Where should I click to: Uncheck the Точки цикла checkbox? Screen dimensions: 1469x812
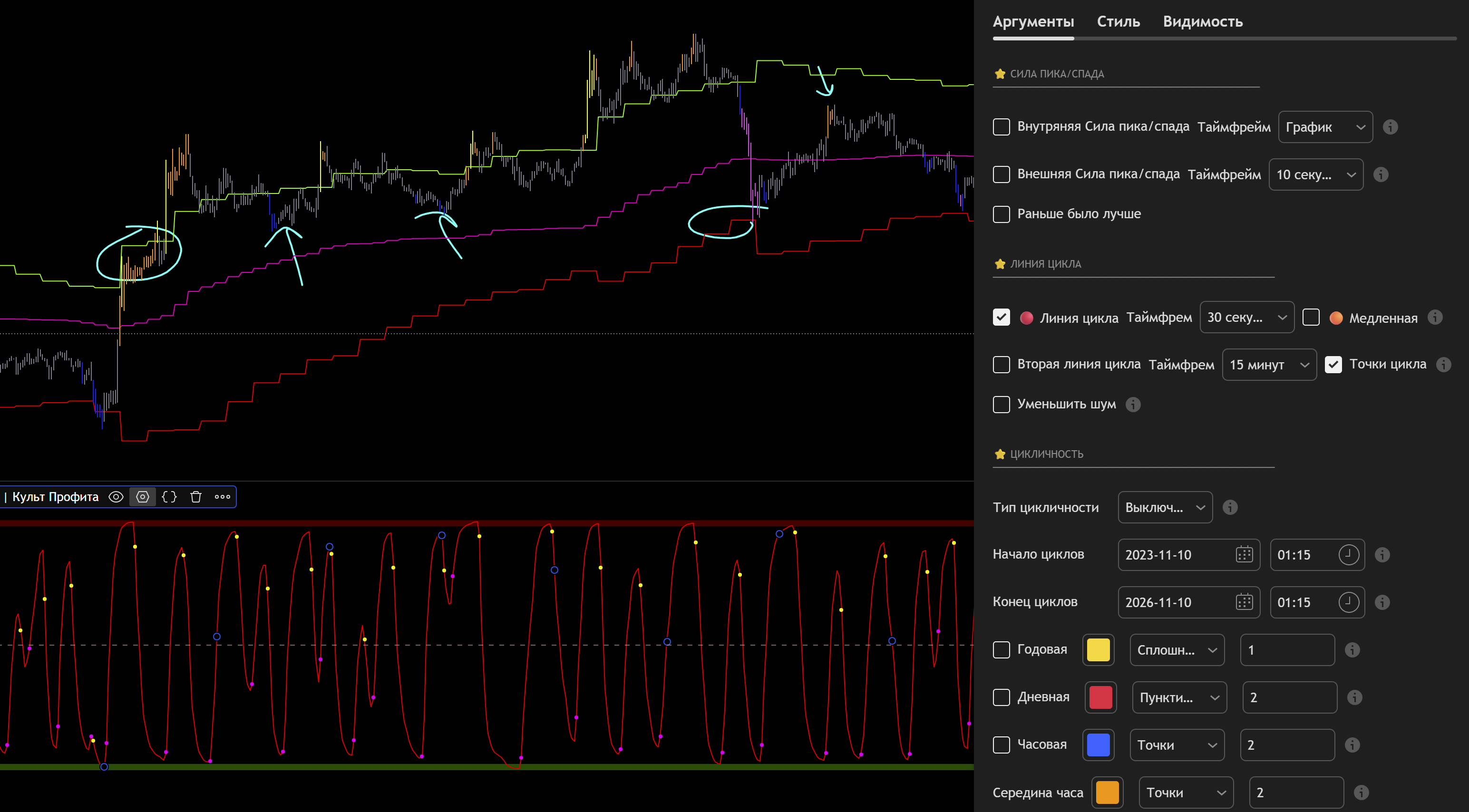point(1333,364)
